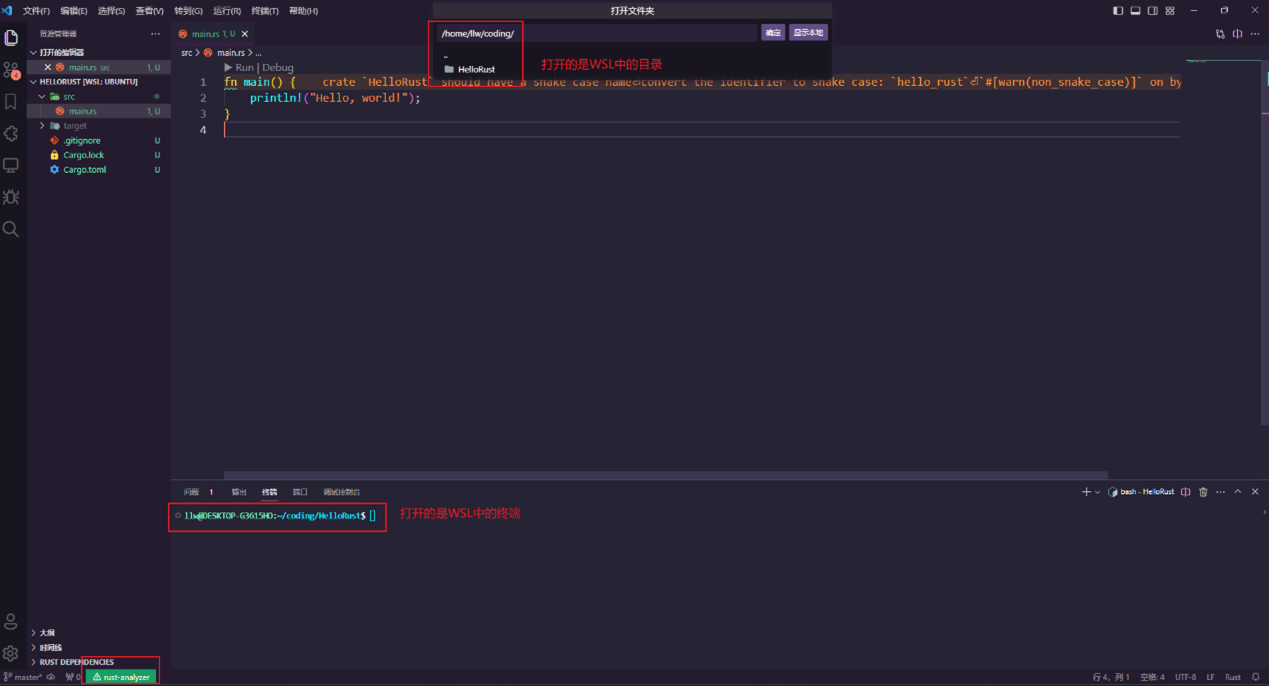The width and height of the screenshot is (1269, 686).
Task: Select HelloRust folder in the open folder list
Action: pos(632,69)
